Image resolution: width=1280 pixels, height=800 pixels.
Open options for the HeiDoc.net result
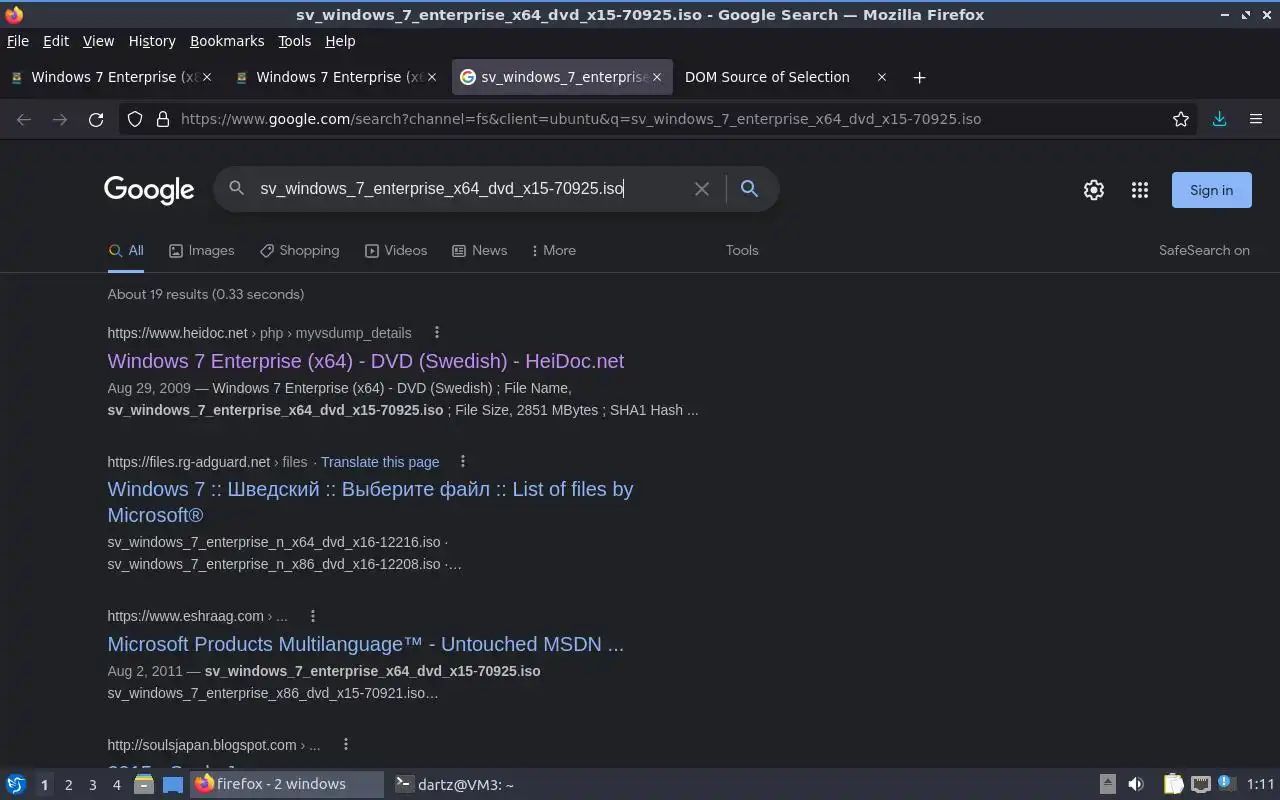(436, 332)
